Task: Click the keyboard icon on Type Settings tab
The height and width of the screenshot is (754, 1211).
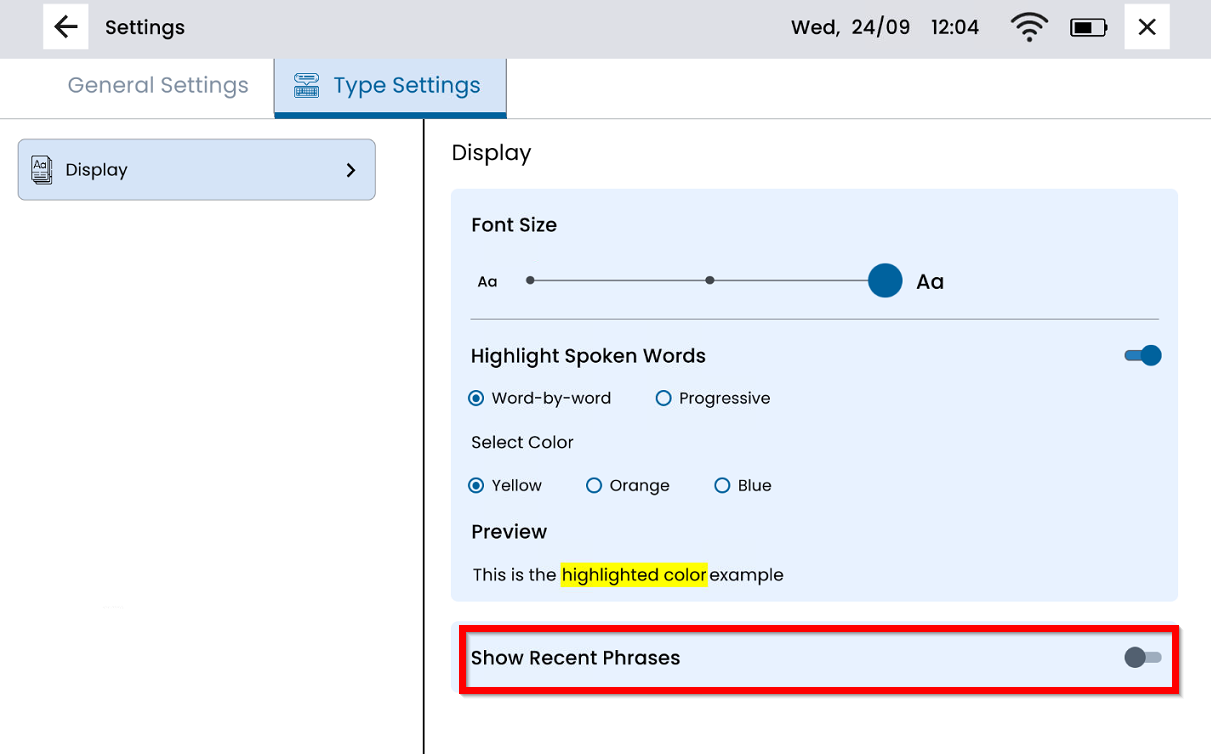Action: tap(307, 86)
